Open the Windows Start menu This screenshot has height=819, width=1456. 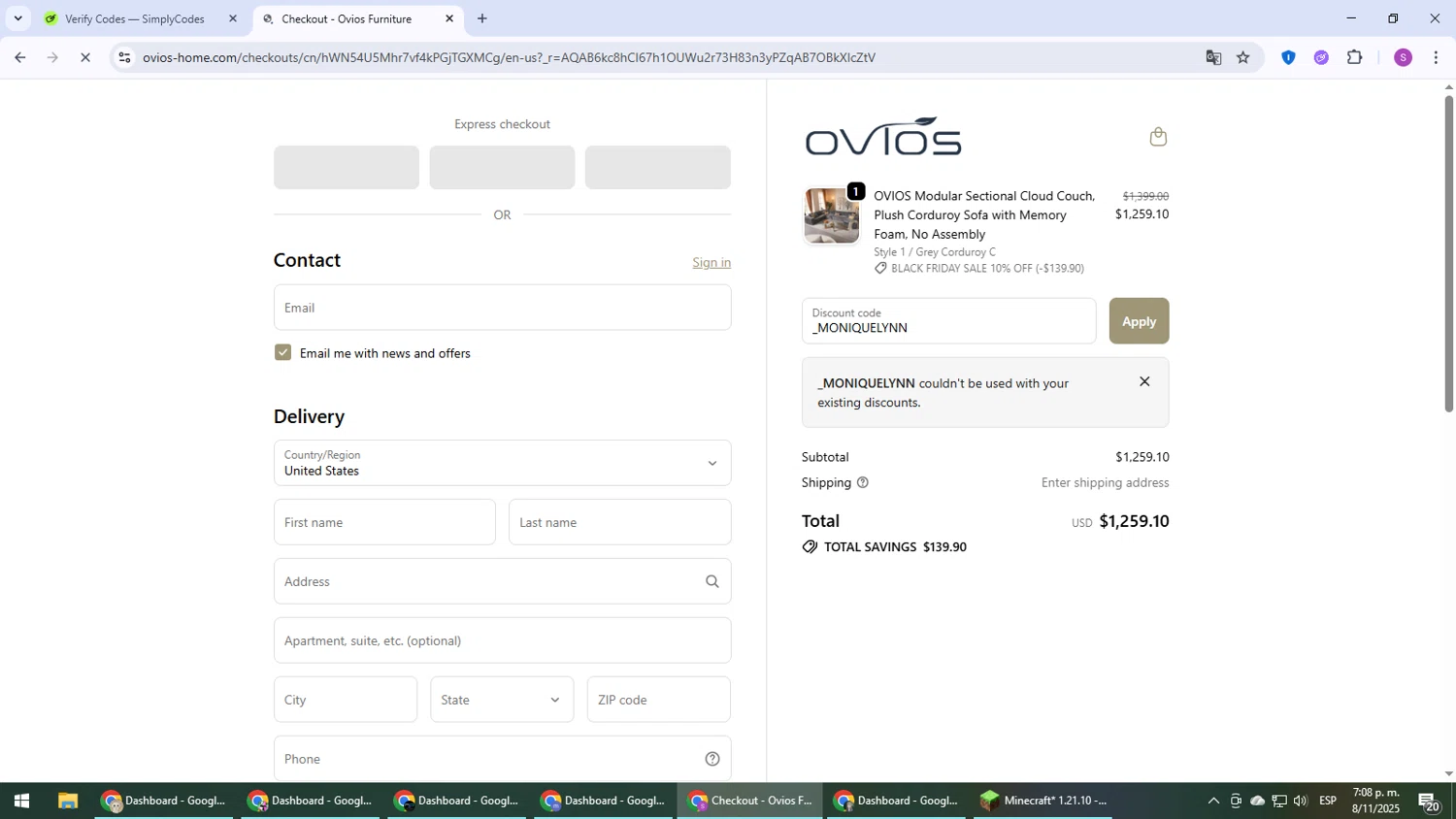pyautogui.click(x=21, y=801)
